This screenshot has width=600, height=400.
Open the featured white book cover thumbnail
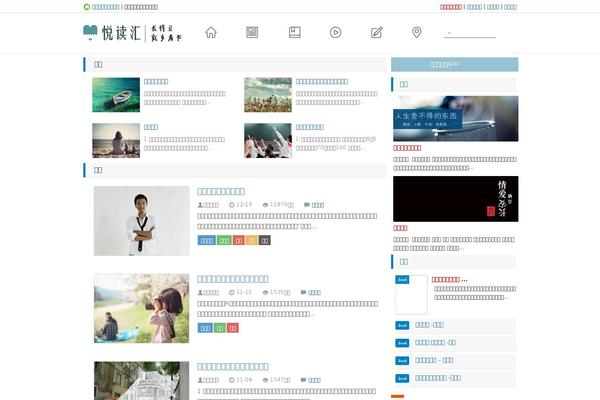click(411, 294)
